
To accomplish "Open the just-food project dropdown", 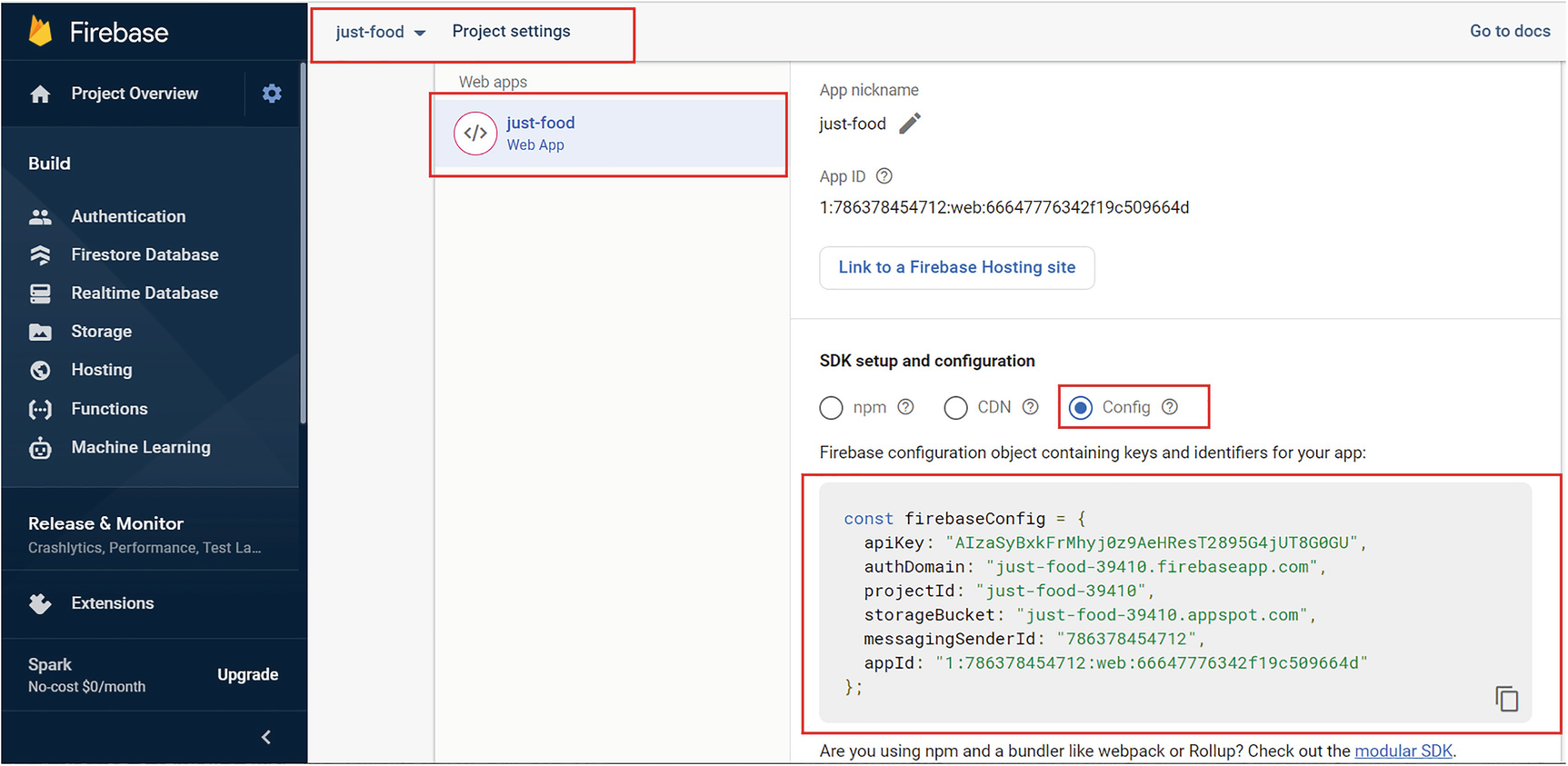I will [x=380, y=32].
